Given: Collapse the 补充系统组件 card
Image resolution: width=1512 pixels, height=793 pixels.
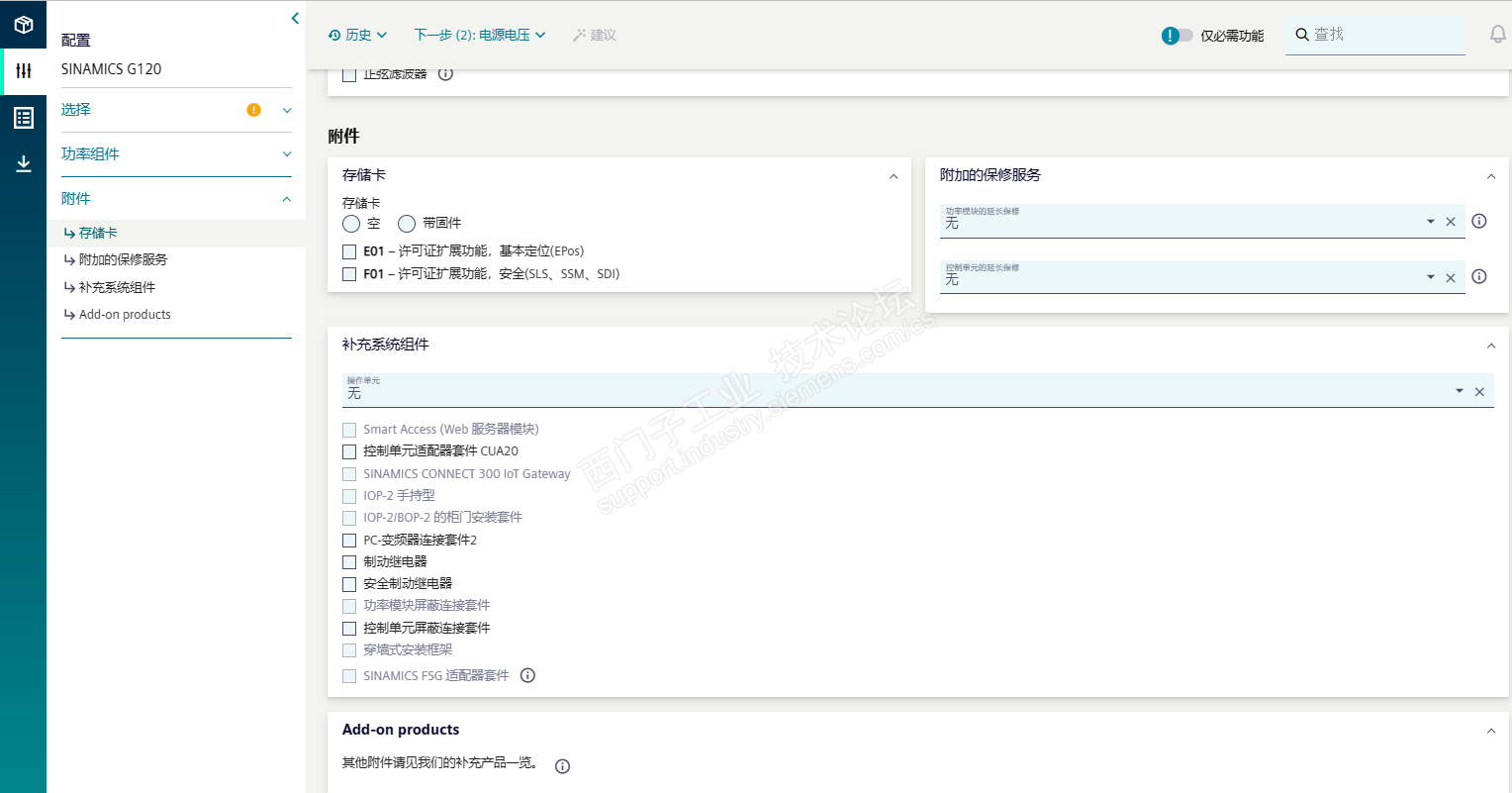Looking at the screenshot, I should tap(1491, 346).
